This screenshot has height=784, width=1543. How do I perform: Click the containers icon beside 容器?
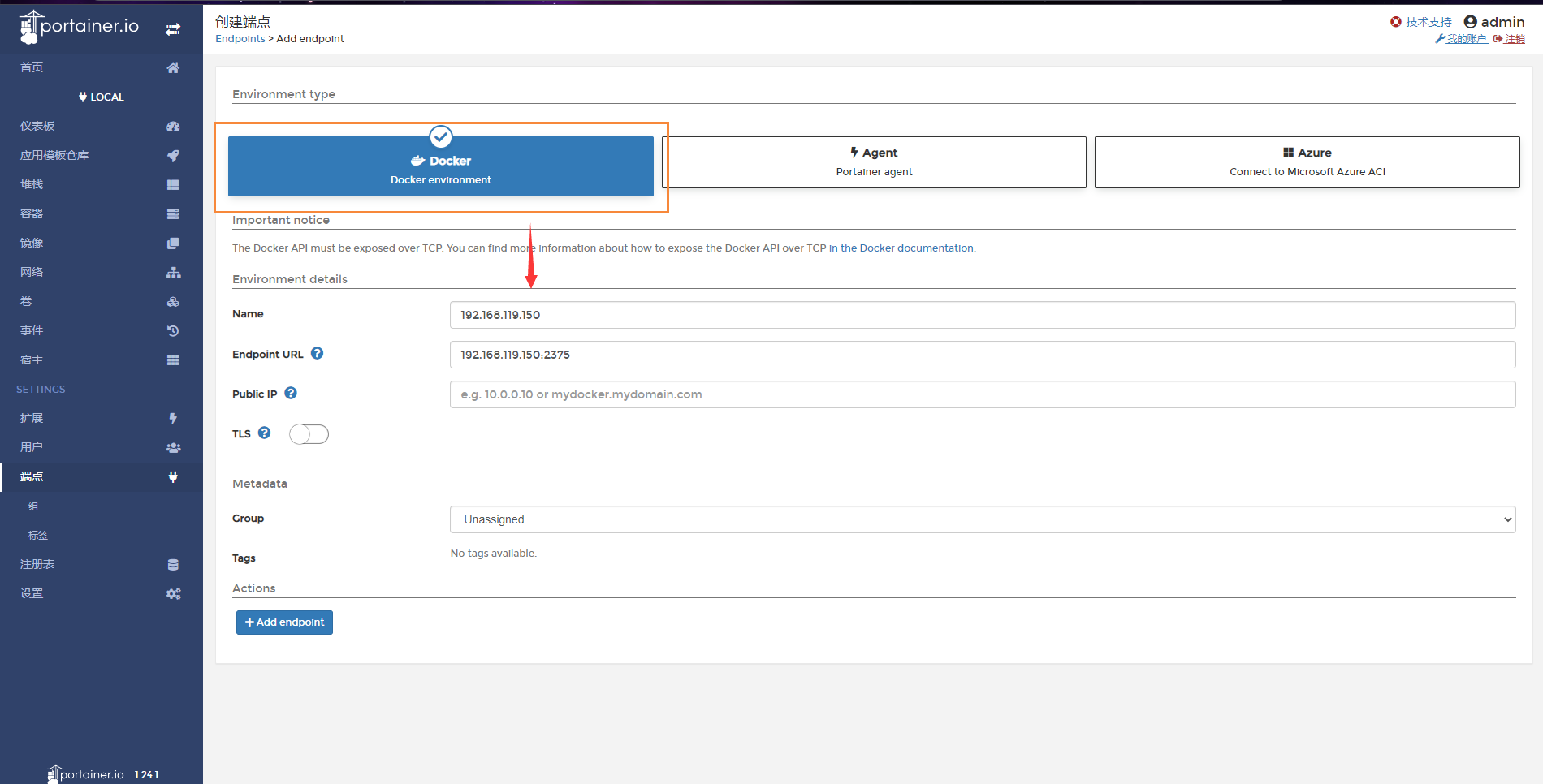point(173,213)
